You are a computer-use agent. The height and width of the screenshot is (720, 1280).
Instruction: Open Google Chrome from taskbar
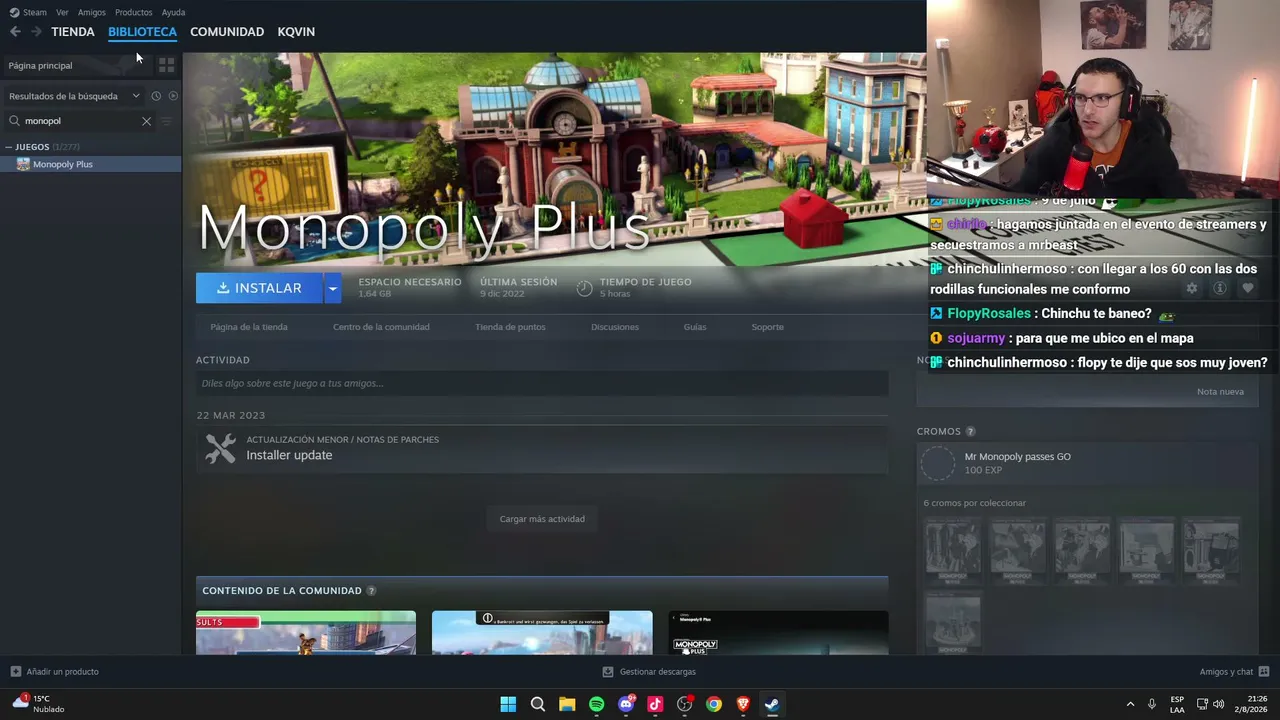pos(713,704)
